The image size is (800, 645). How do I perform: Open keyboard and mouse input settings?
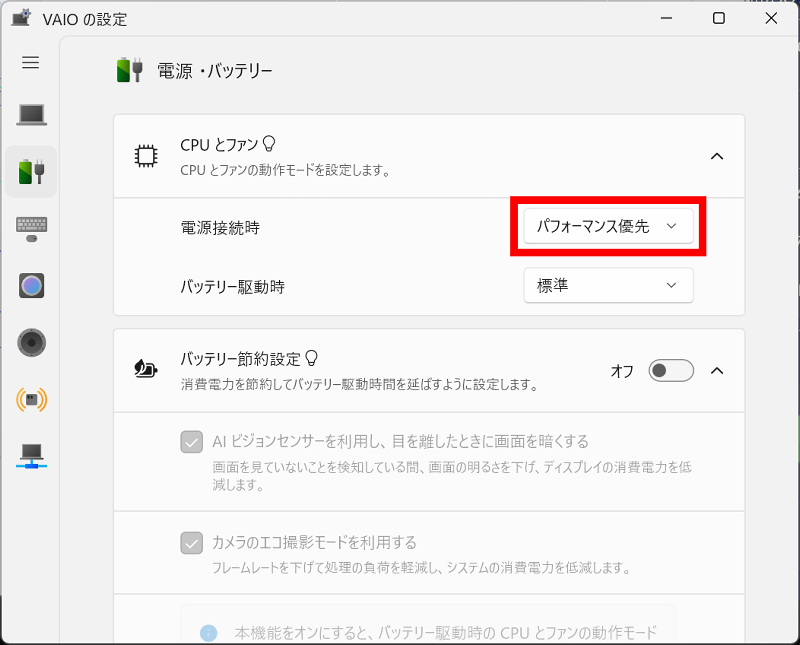click(x=31, y=228)
